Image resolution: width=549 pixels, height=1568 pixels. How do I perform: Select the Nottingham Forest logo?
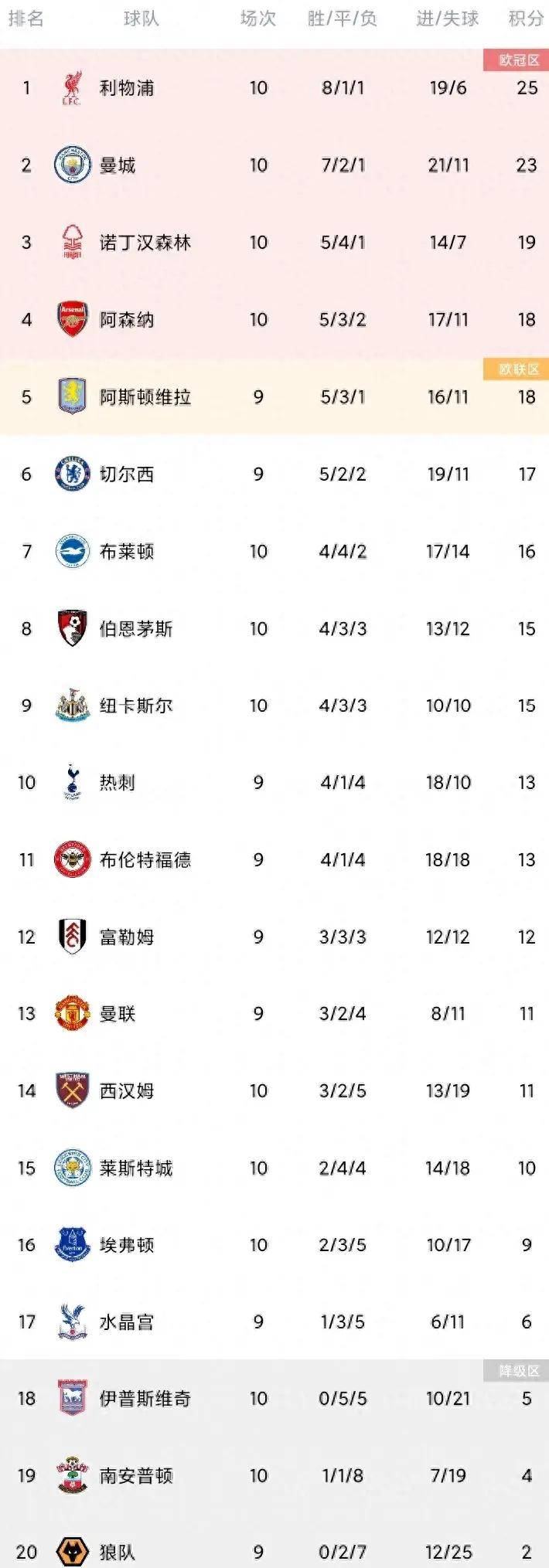pos(73,243)
